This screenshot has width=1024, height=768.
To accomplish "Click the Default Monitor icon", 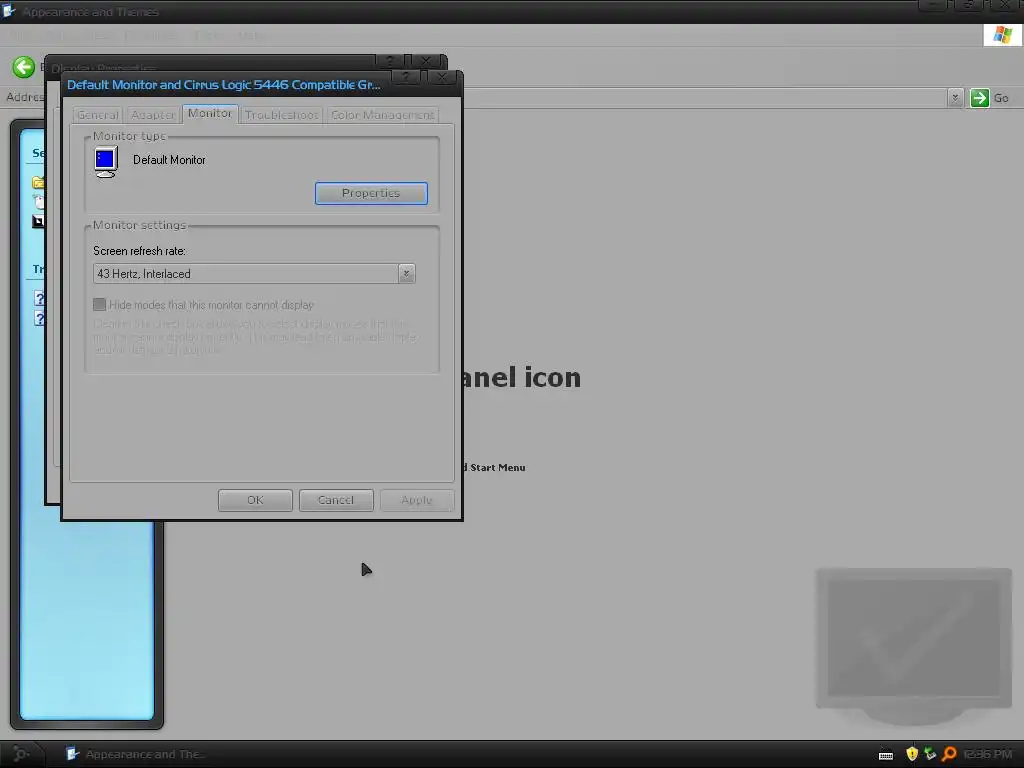I will pos(106,161).
